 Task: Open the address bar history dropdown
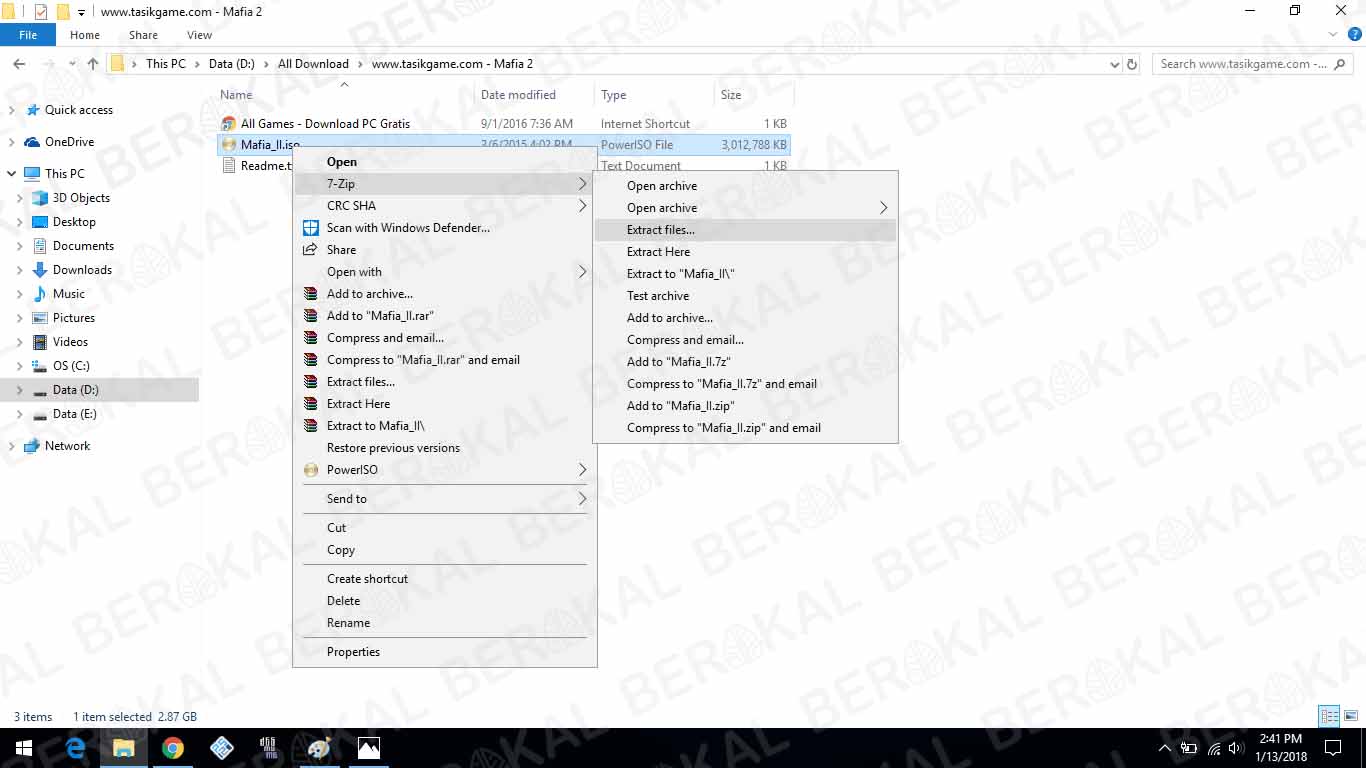point(1115,64)
